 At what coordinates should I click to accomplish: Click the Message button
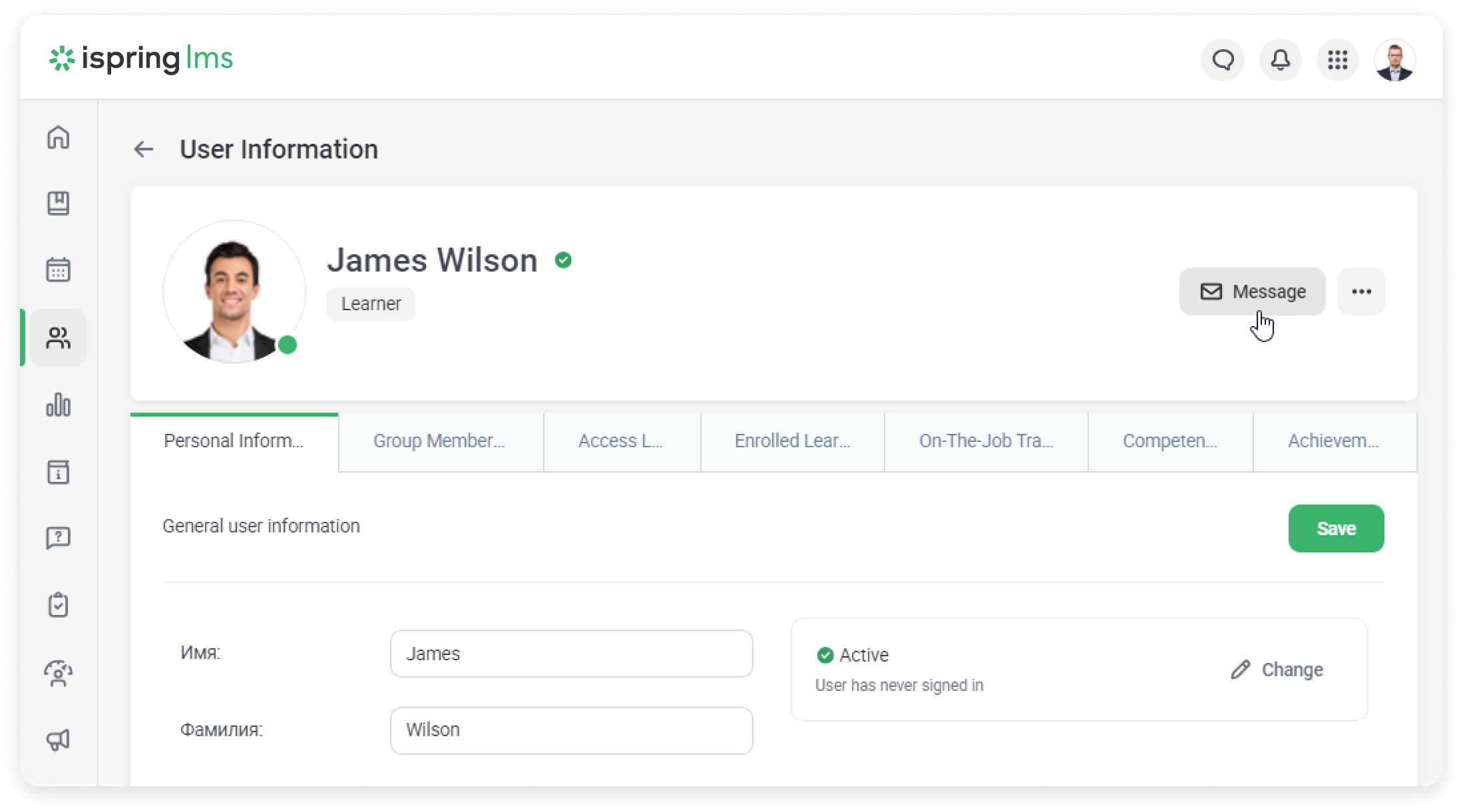pos(1252,292)
